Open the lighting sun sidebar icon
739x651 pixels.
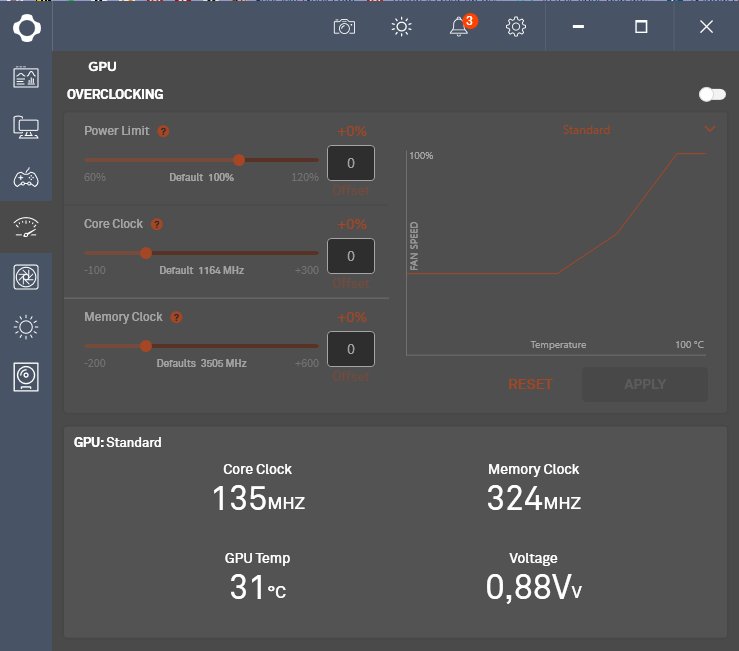[x=26, y=327]
